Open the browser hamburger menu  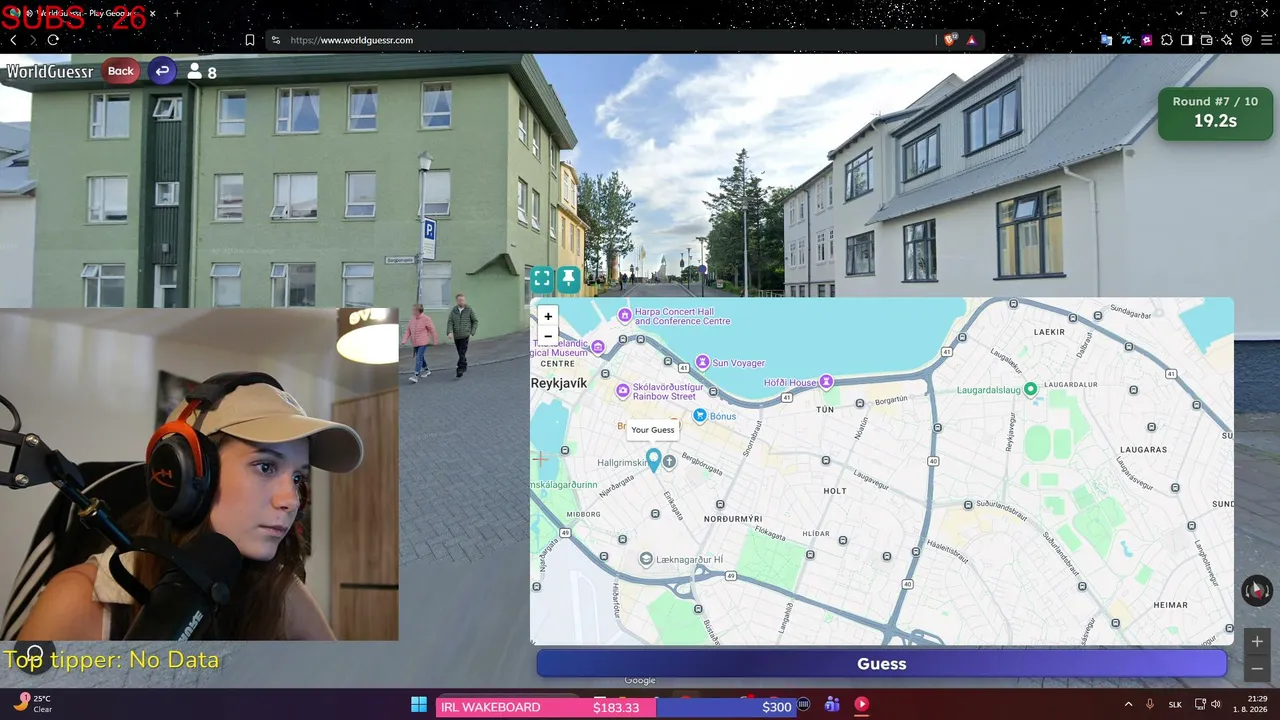(1266, 40)
